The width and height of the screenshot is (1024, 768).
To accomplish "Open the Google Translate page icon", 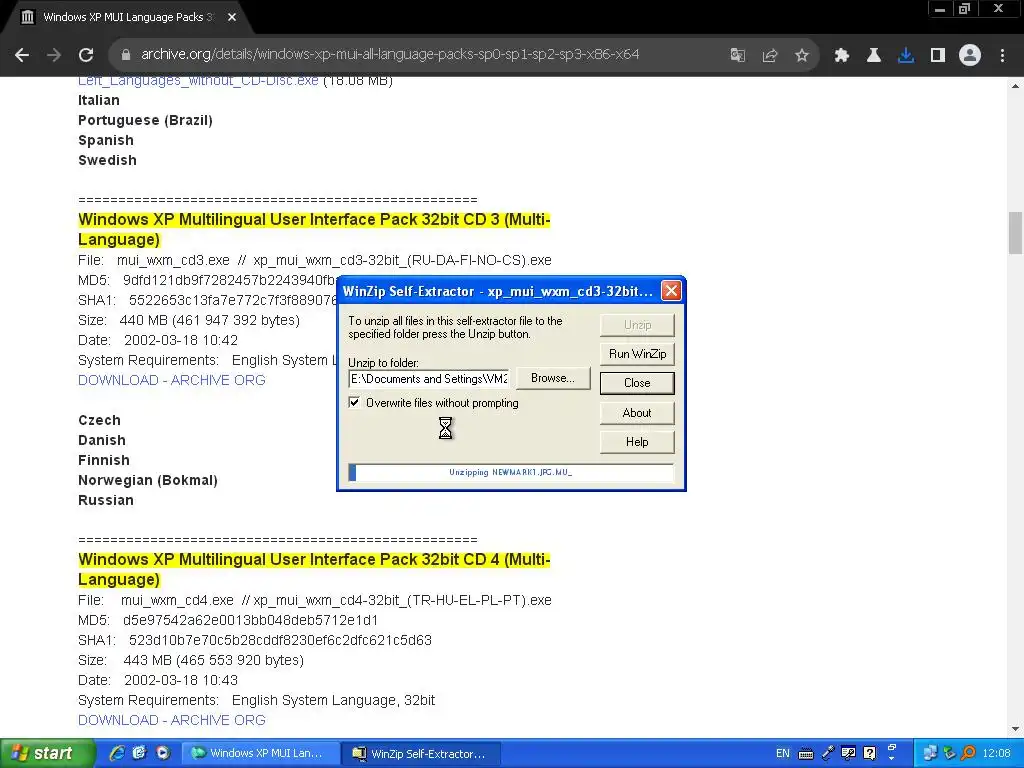I will tap(737, 55).
